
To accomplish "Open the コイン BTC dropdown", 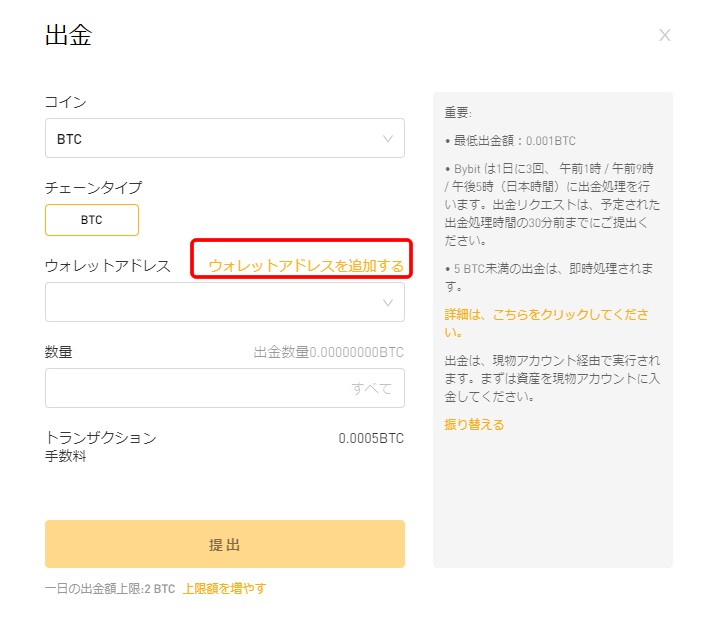I will [x=225, y=138].
